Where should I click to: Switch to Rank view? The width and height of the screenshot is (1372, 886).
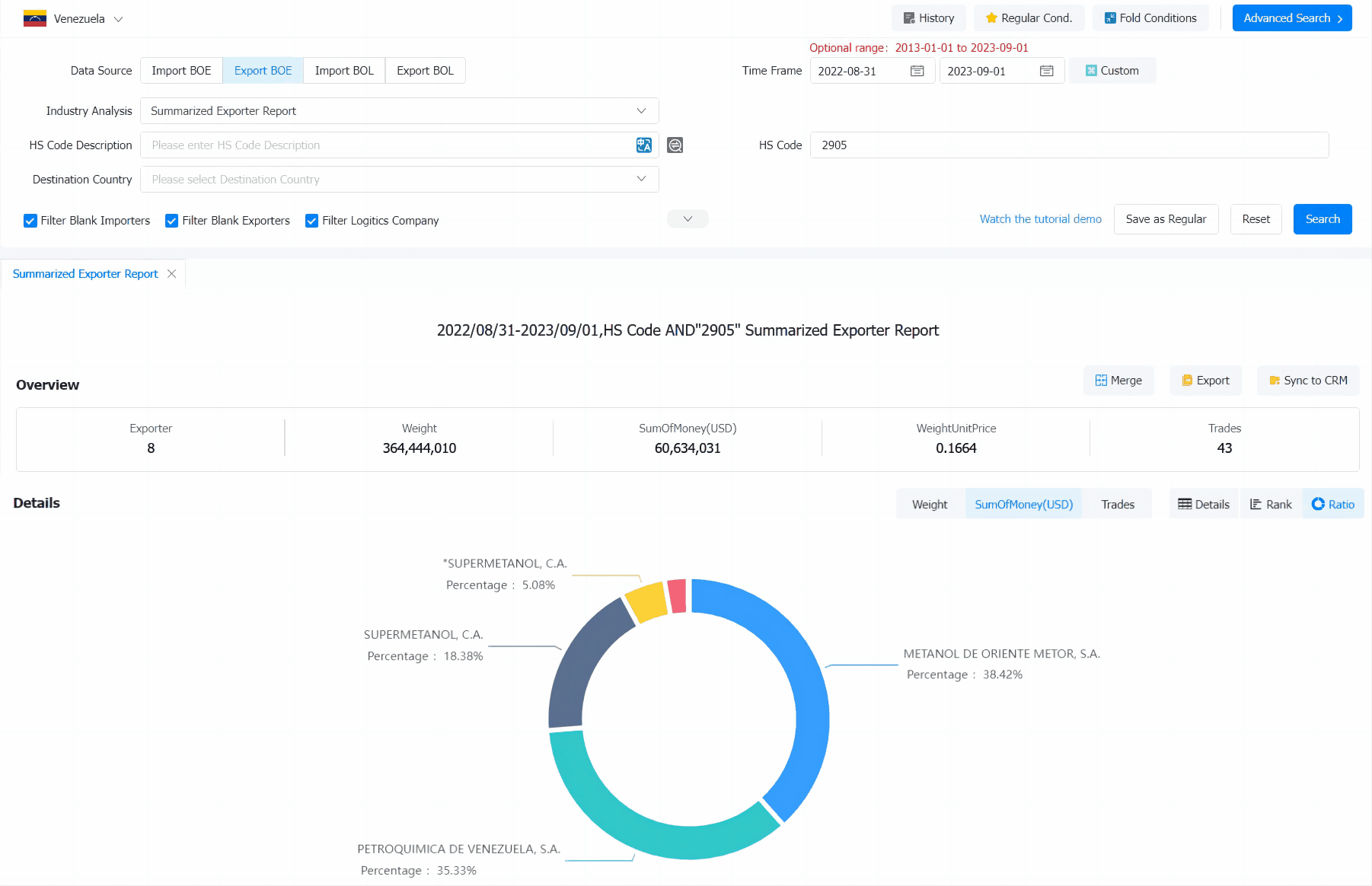tap(1271, 505)
